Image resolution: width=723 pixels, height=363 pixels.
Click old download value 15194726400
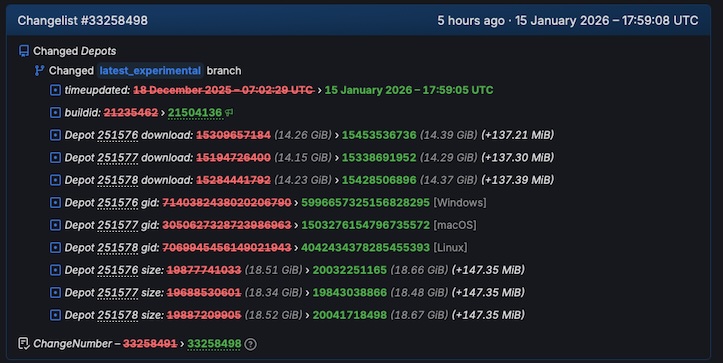pyautogui.click(x=234, y=157)
